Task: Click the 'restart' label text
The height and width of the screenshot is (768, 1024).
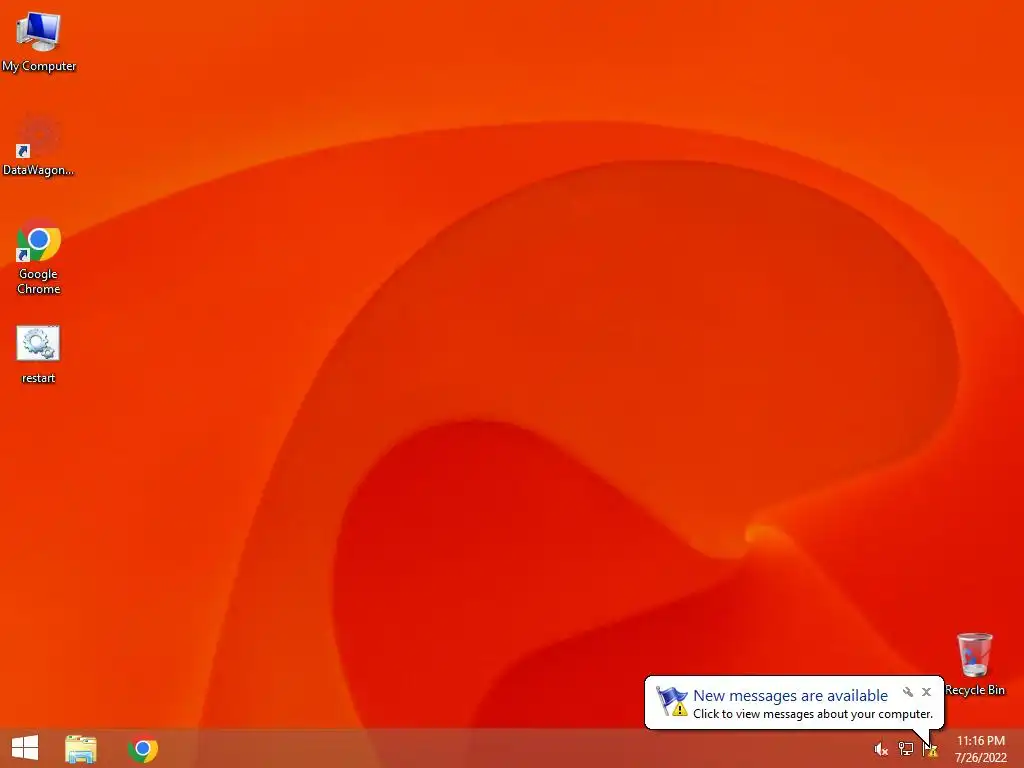Action: [x=38, y=378]
